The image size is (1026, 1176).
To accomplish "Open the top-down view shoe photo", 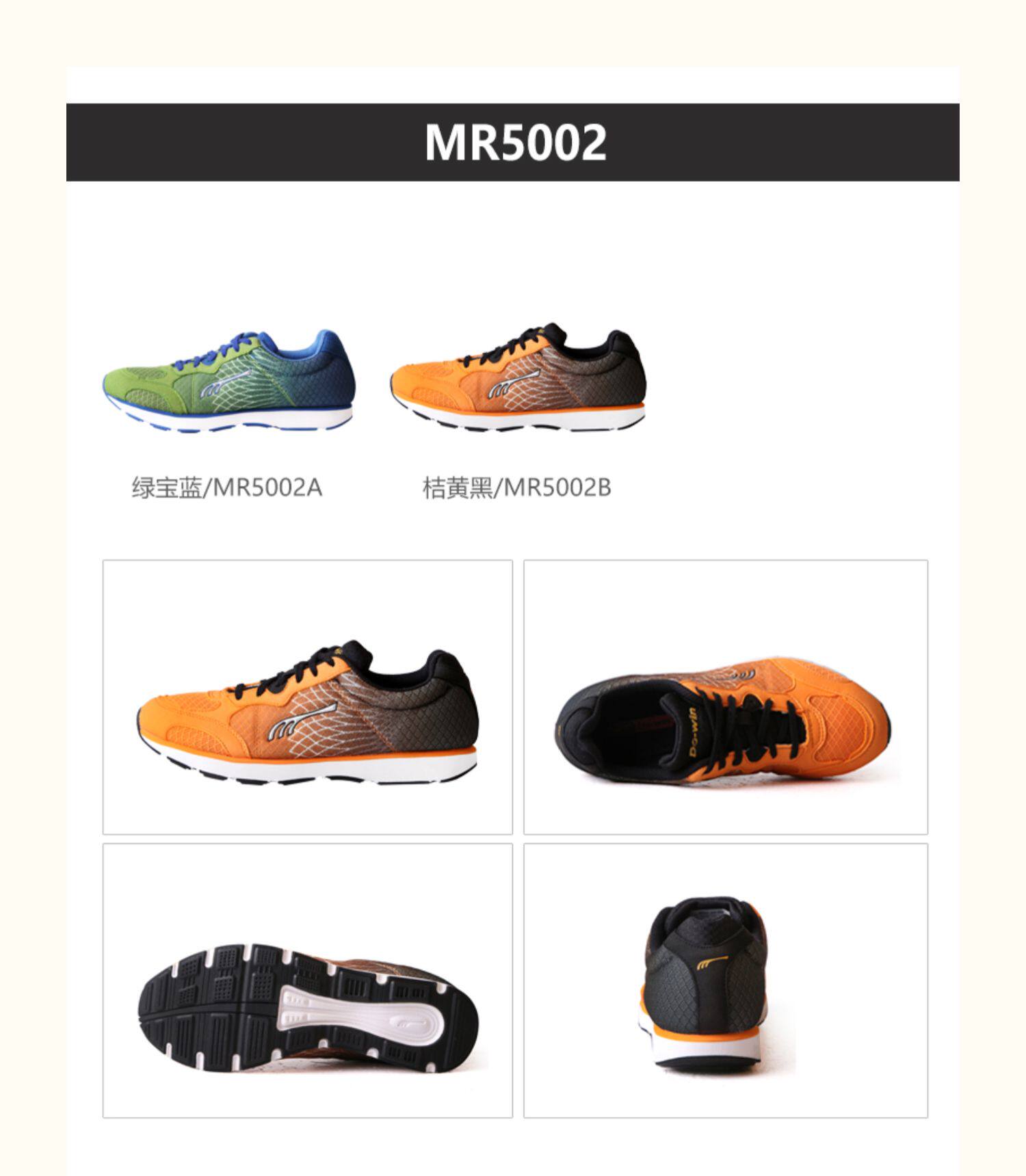I will tap(726, 697).
